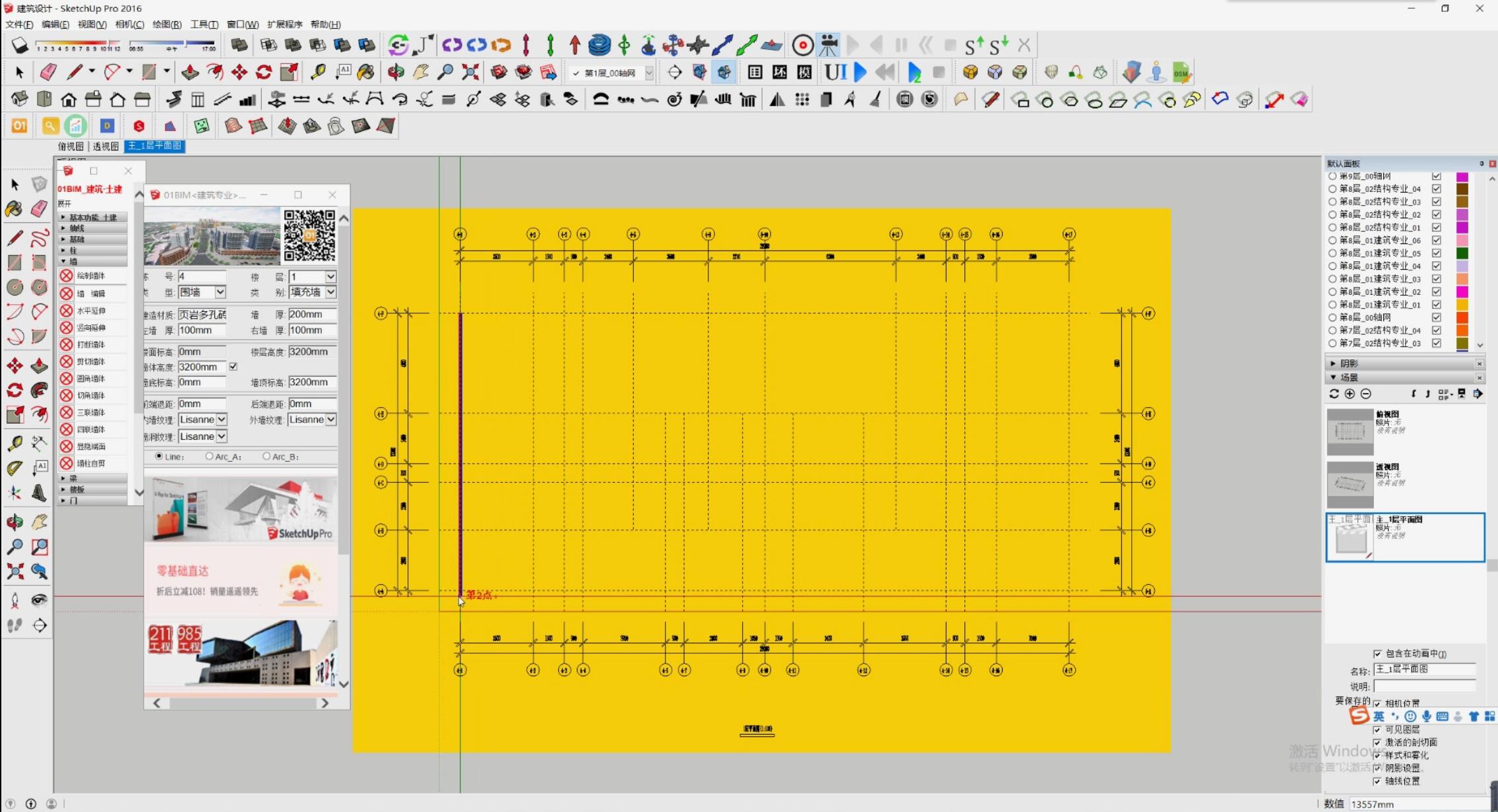The width and height of the screenshot is (1498, 812).
Task: Remove scene with the minus icon
Action: (1366, 394)
